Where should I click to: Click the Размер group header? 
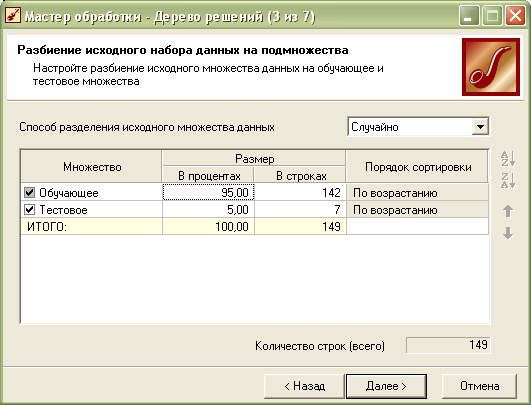[254, 158]
